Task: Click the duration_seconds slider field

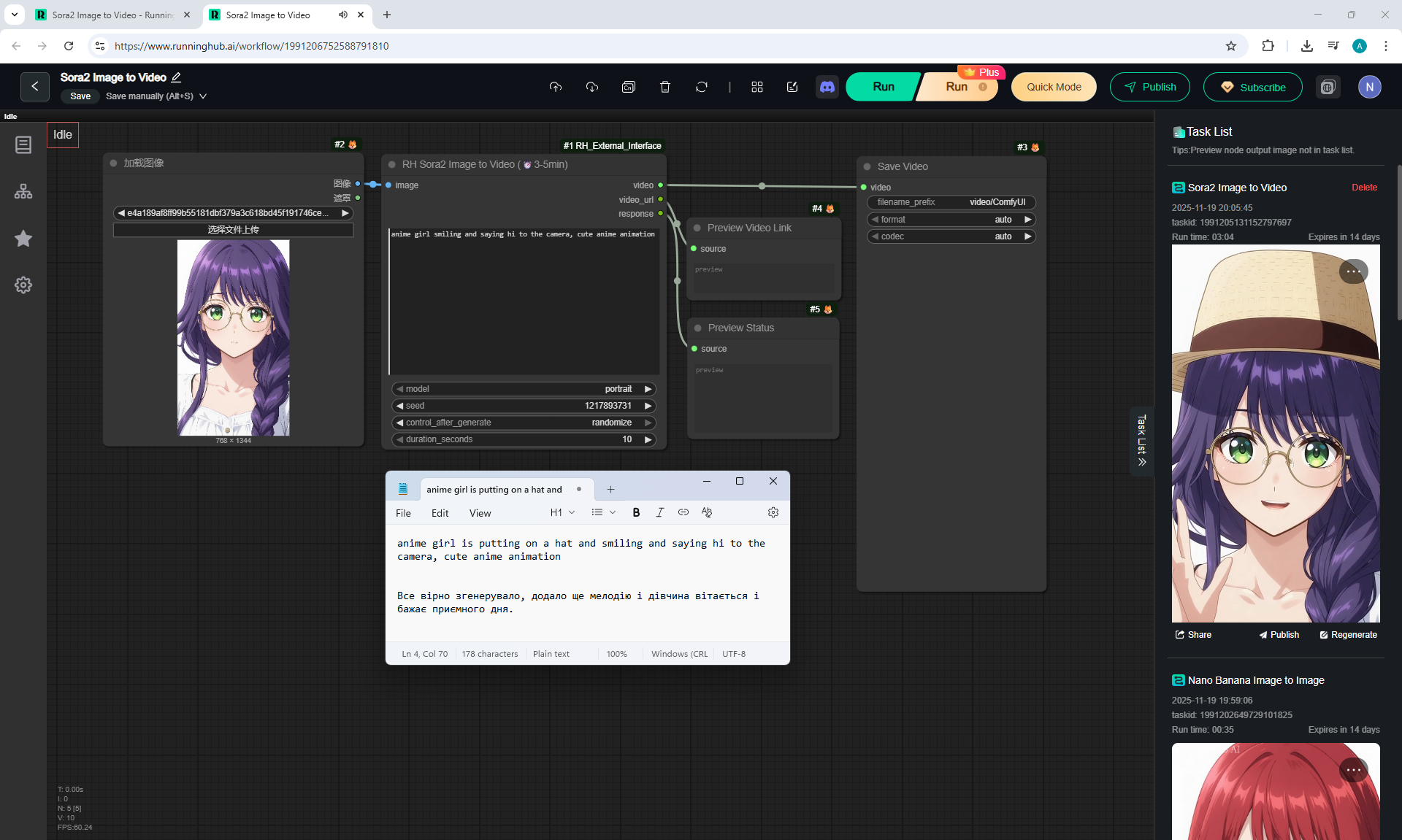Action: pos(524,439)
